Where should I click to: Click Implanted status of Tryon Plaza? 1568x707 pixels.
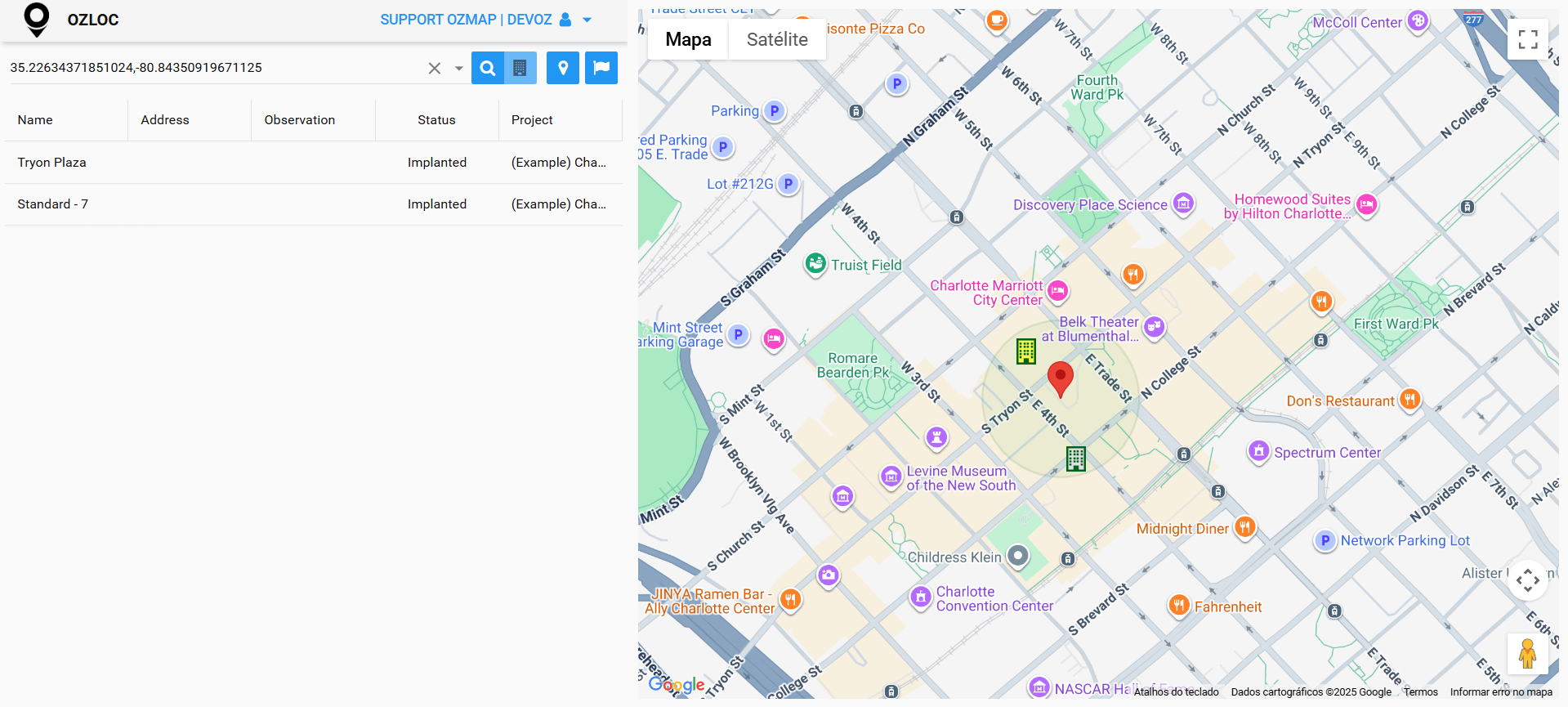[x=437, y=163]
